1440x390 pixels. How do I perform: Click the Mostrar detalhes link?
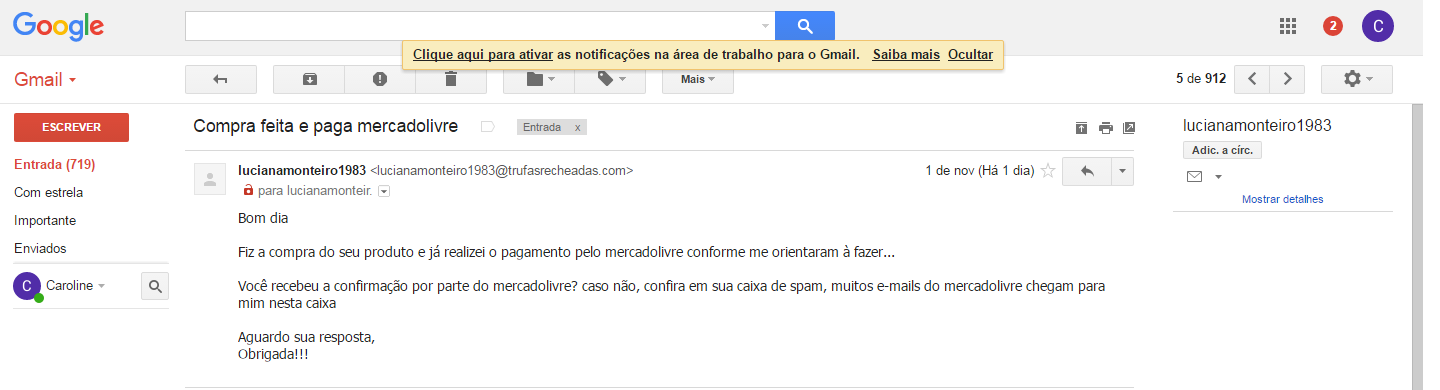1282,199
